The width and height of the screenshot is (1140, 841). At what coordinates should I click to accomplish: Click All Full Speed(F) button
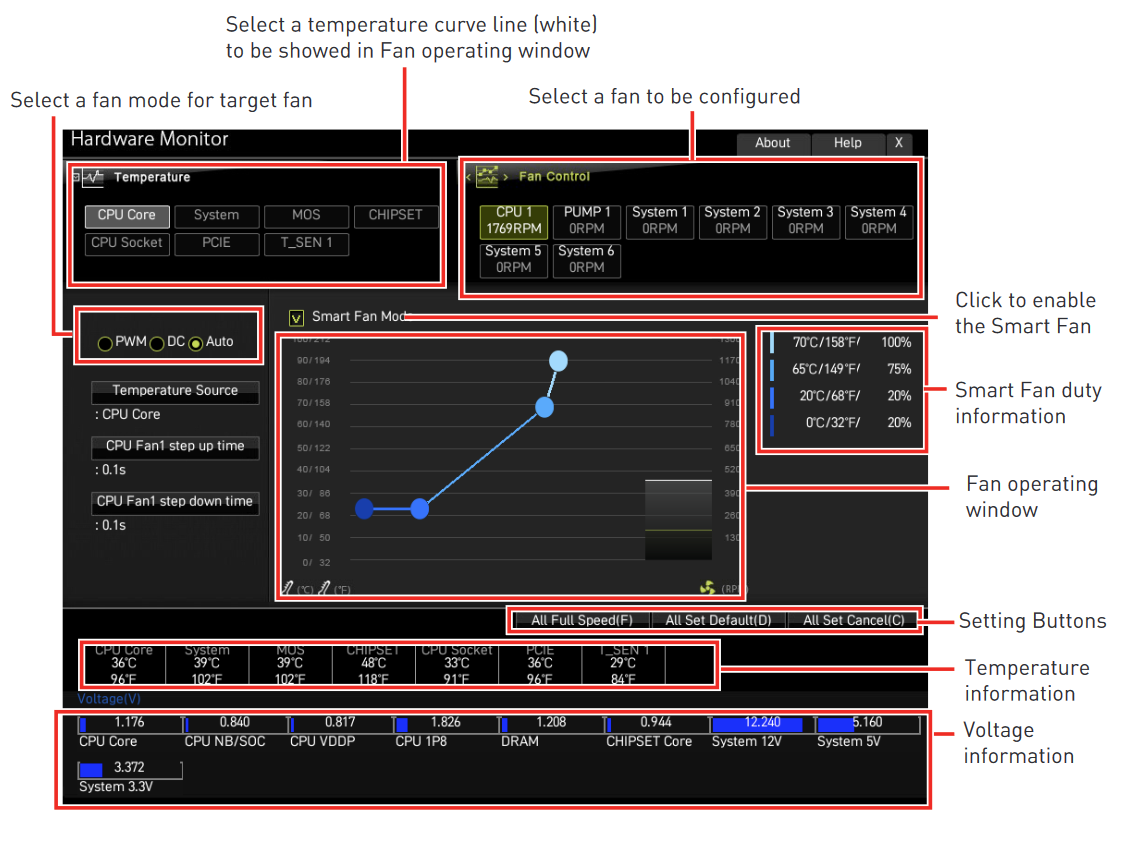coord(582,621)
